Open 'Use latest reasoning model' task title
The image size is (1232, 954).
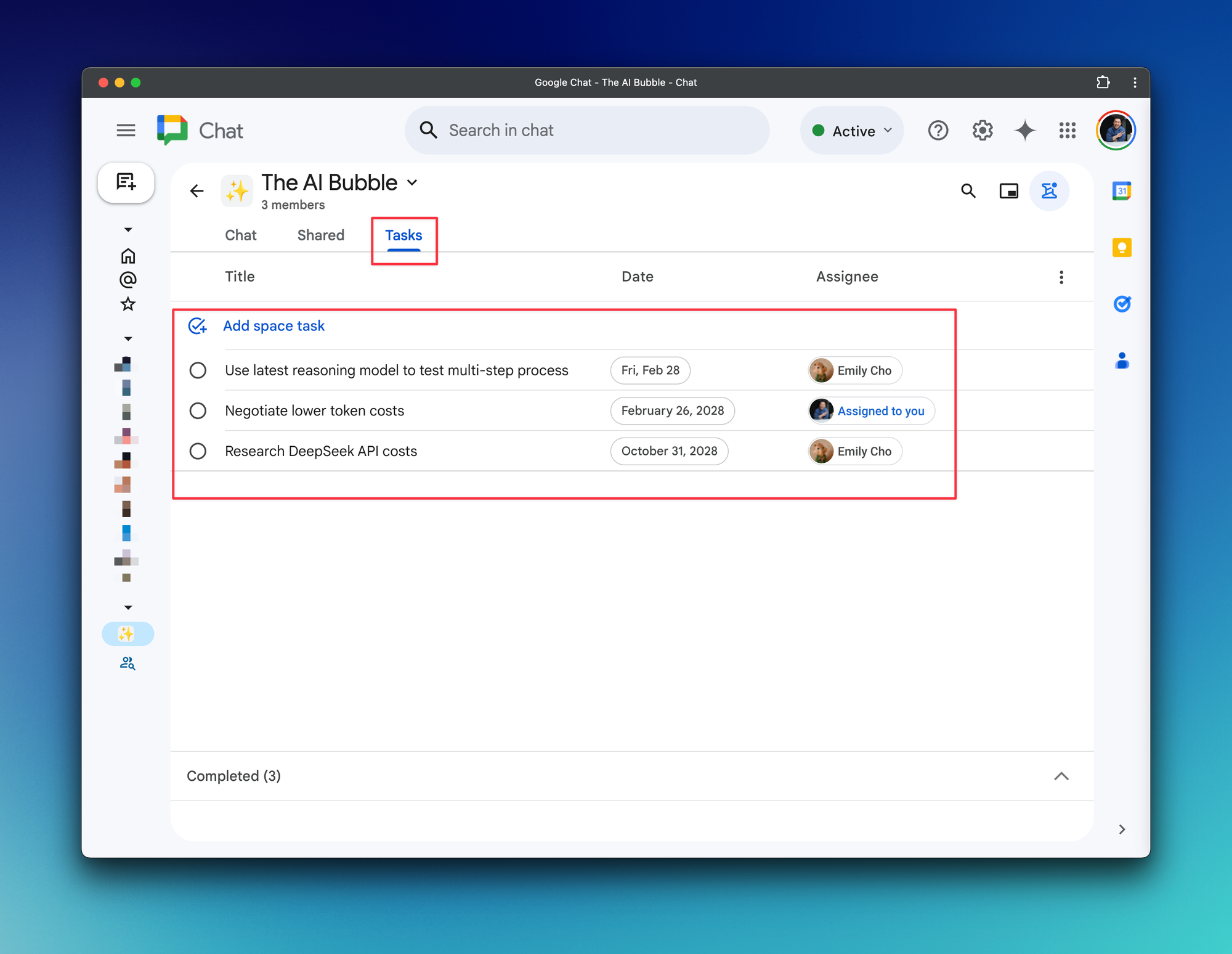(397, 370)
